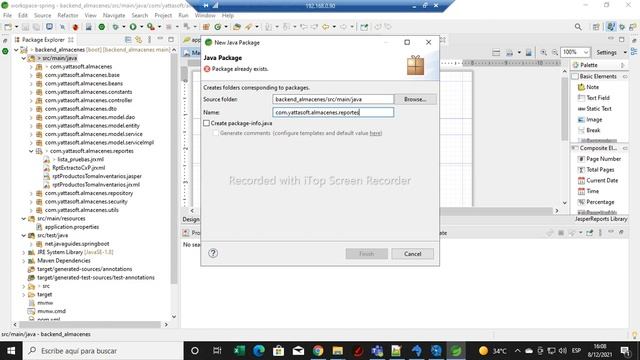Viewport: 640px width, 360px height.
Task: Open the Window menu
Action: pyautogui.click(x=205, y=15)
